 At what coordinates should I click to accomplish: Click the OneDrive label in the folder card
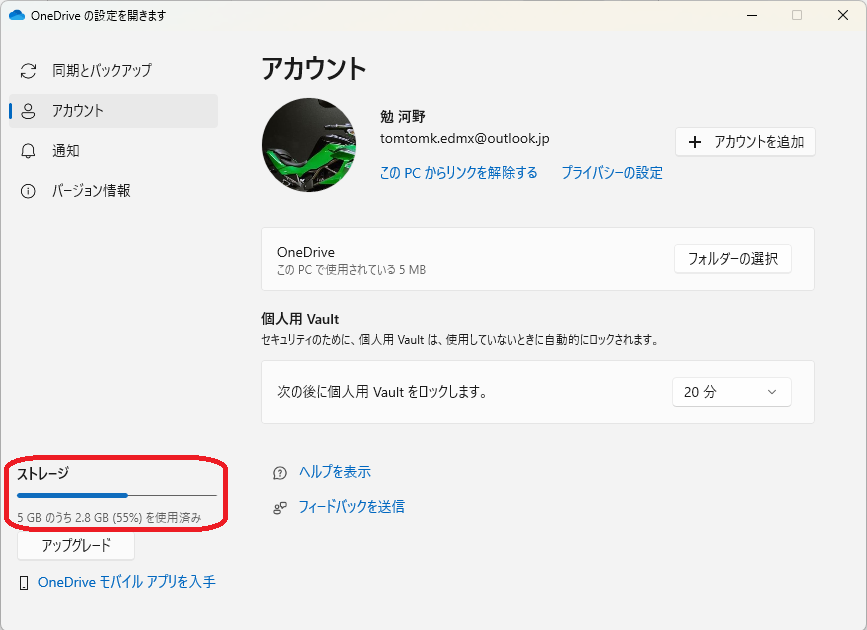(306, 252)
